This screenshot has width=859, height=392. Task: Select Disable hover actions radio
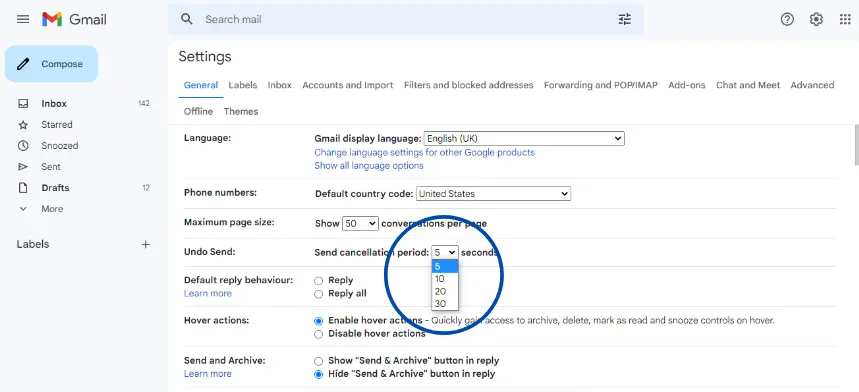(318, 334)
